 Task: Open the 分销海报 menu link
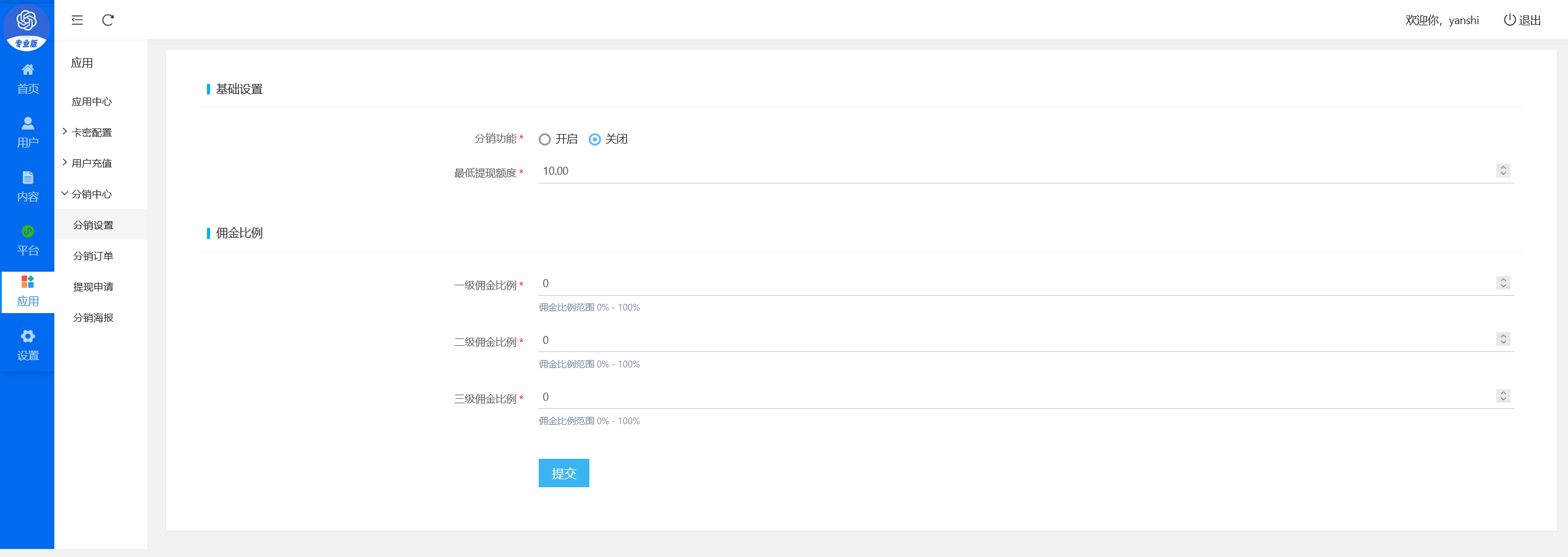pyautogui.click(x=93, y=318)
